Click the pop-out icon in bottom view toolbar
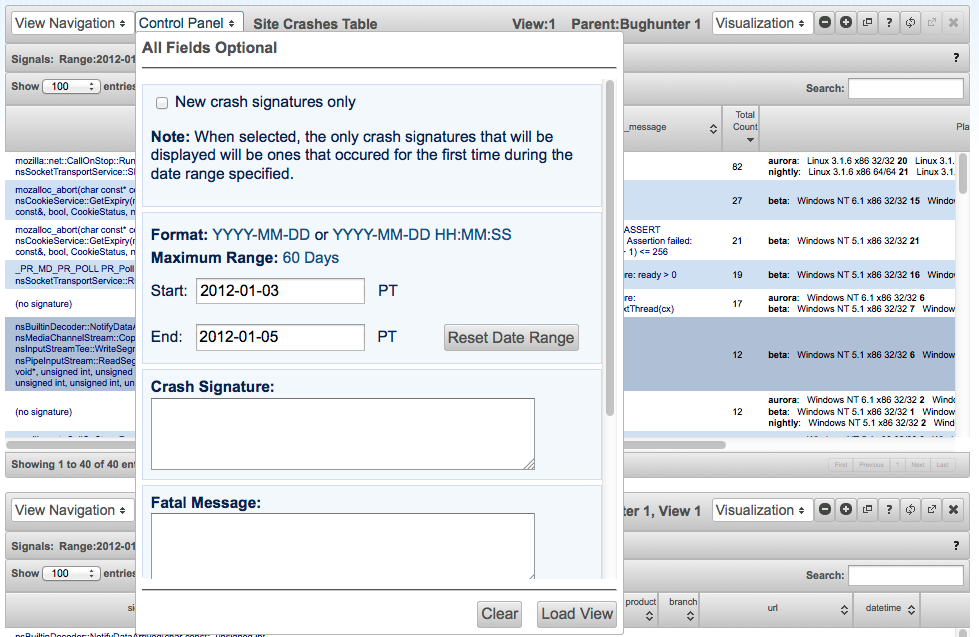This screenshot has height=637, width=979. point(932,510)
